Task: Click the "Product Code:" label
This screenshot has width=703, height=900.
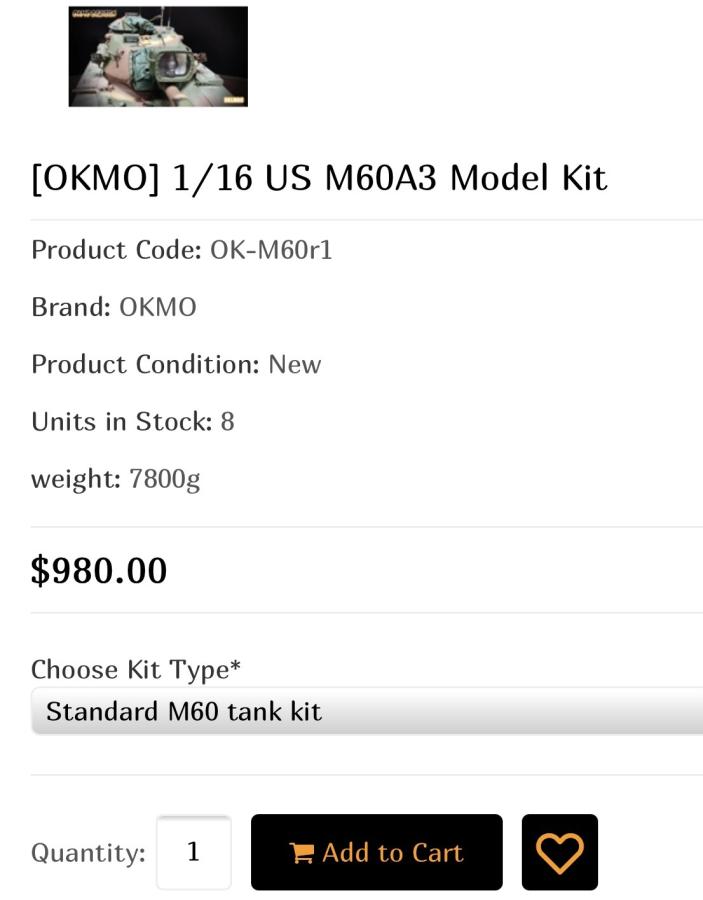Action: (x=116, y=250)
